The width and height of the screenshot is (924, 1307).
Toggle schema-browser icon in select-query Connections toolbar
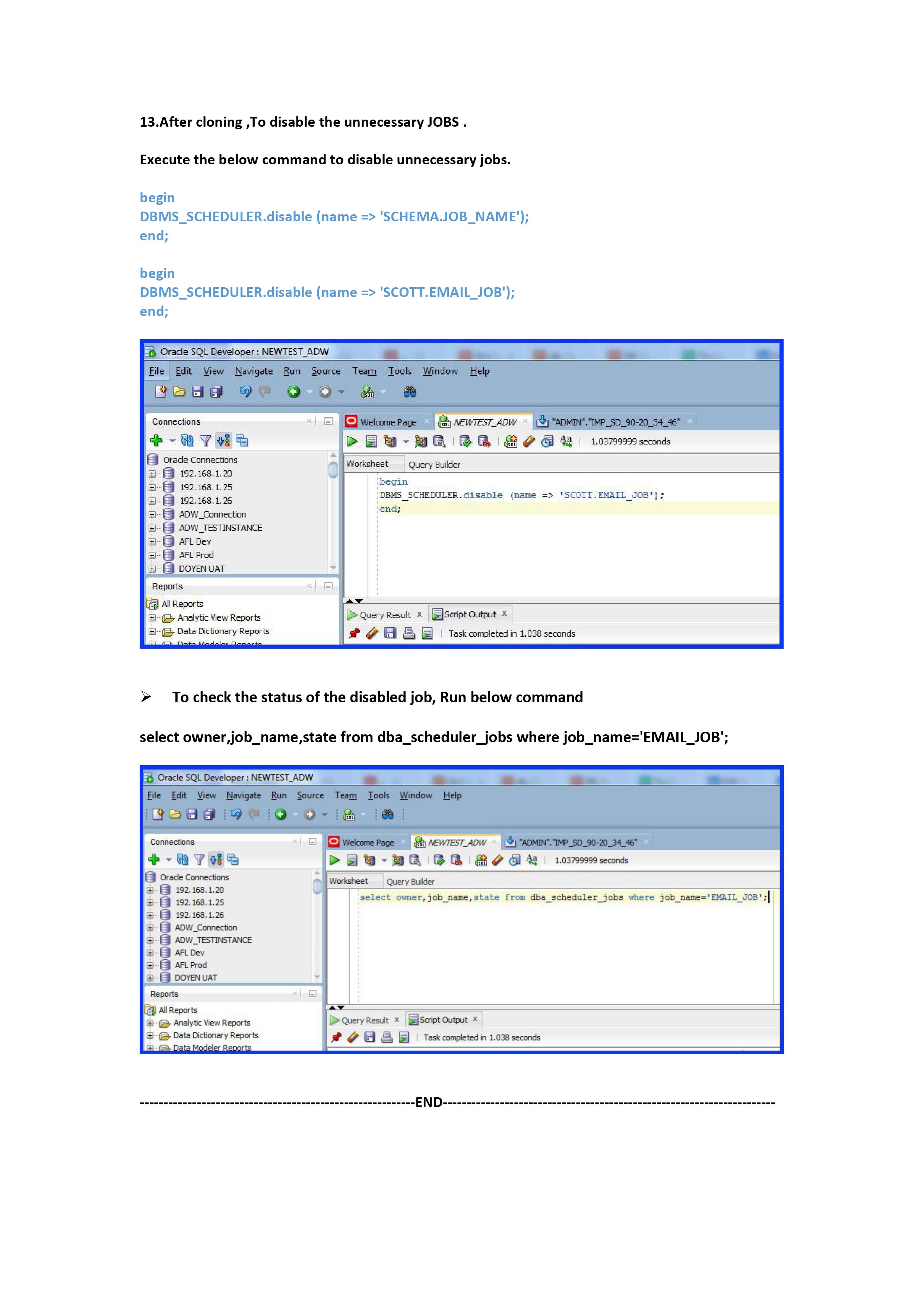[x=216, y=860]
